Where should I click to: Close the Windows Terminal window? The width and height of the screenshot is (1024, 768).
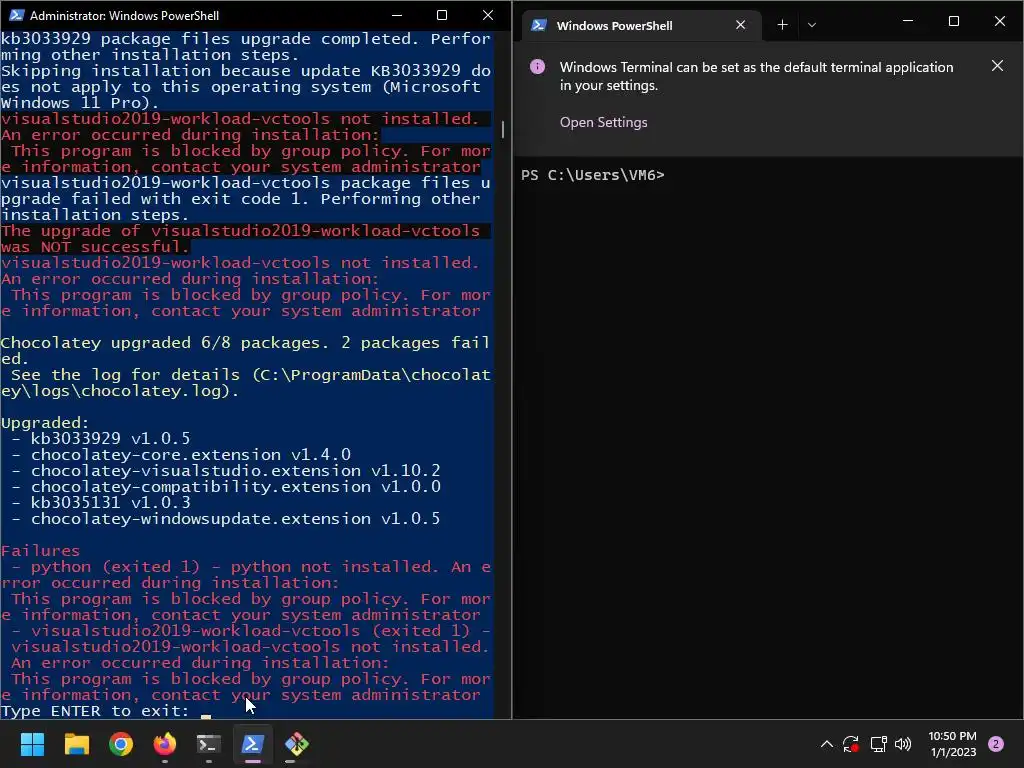[999, 21]
